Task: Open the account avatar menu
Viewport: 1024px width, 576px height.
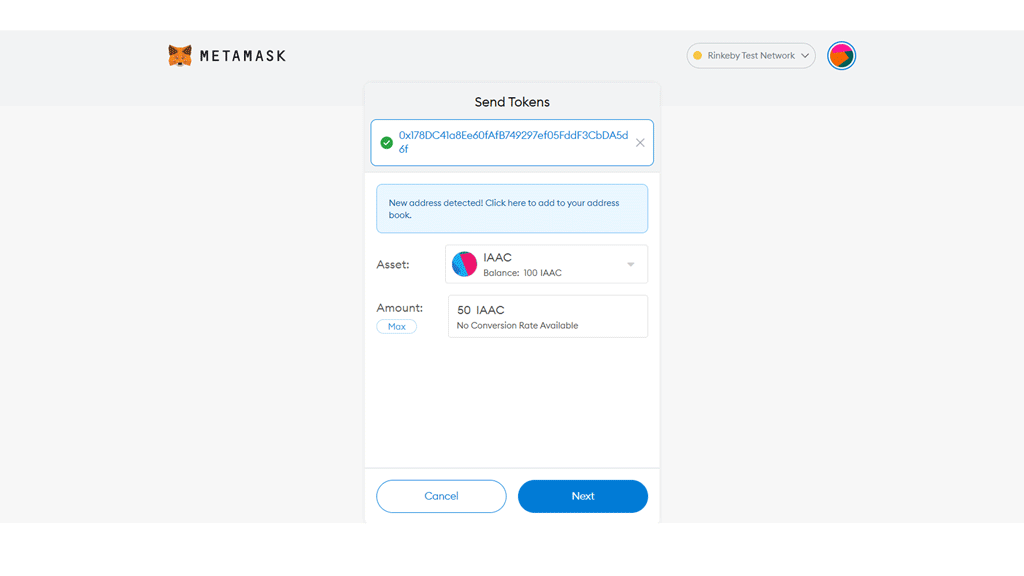Action: [x=841, y=56]
